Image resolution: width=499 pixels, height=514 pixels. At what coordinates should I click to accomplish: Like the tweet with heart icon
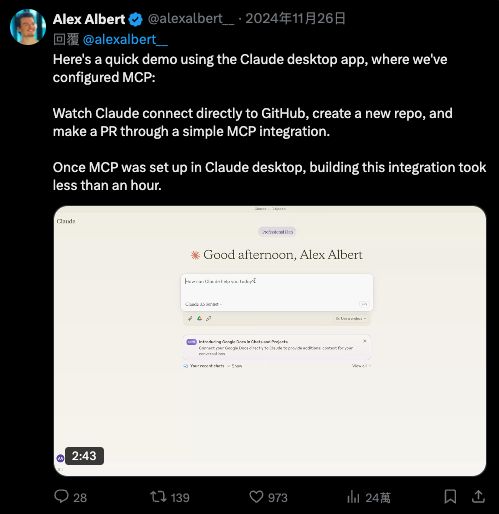pos(256,497)
